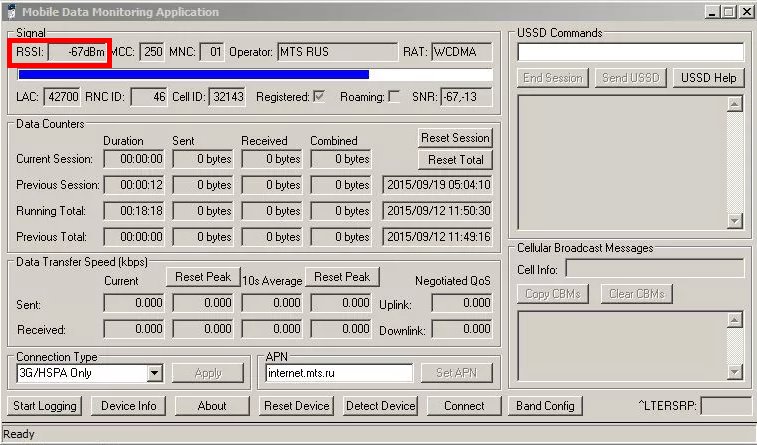This screenshot has height=445, width=757.
Task: Click USSD response scrollbar down arrow
Action: pyautogui.click(x=734, y=221)
